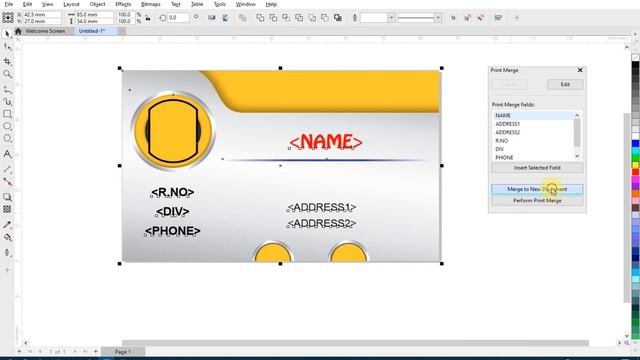Viewport: 640px width, 360px height.
Task: Select the Interactive Fill tool
Action: pyautogui.click(x=7, y=238)
